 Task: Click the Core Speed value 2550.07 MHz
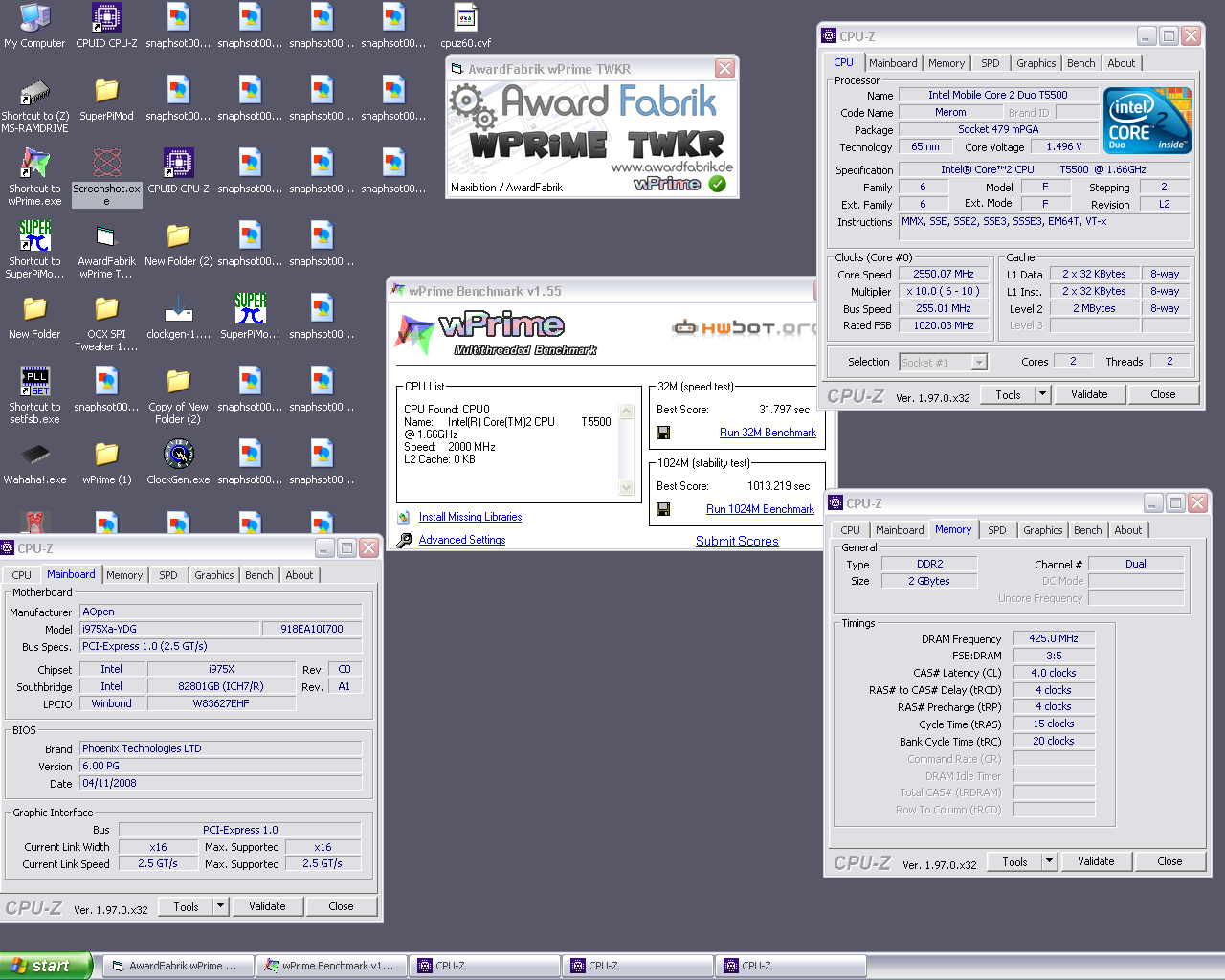(943, 274)
